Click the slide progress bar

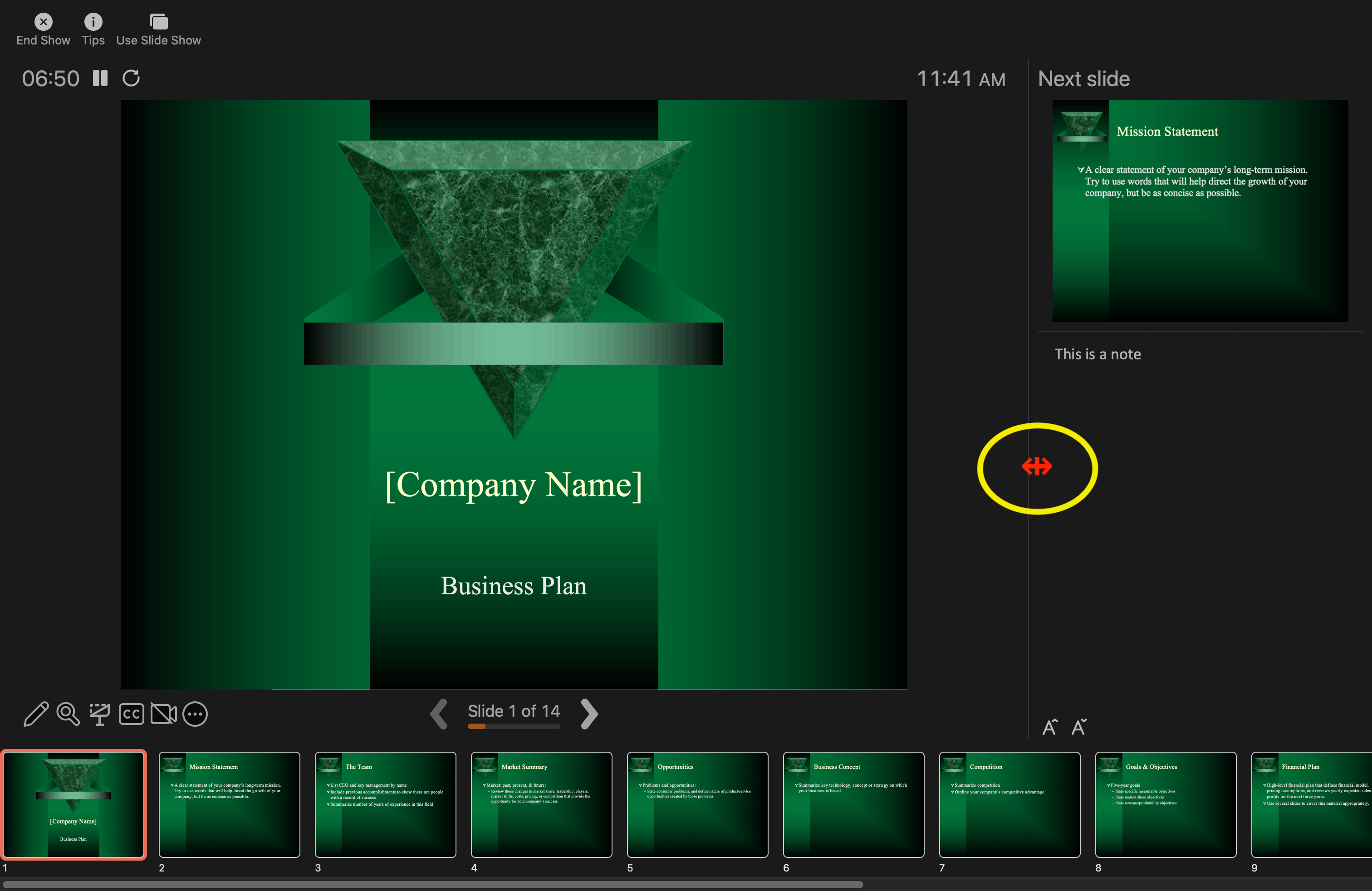coord(514,726)
